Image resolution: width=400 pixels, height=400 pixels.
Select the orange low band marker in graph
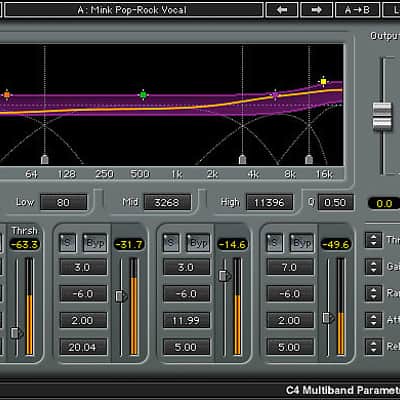[7, 95]
